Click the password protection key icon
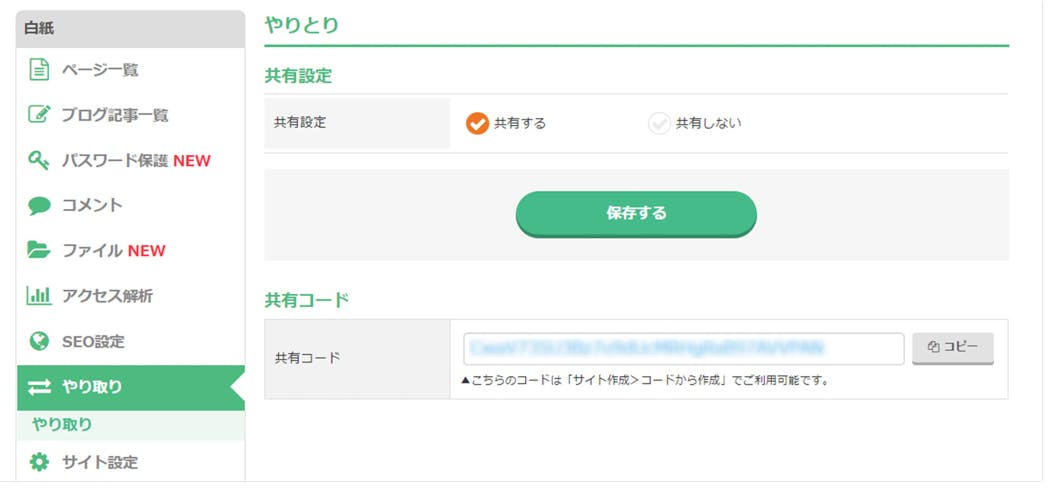Screen dimensions: 1059x497 pos(39,160)
